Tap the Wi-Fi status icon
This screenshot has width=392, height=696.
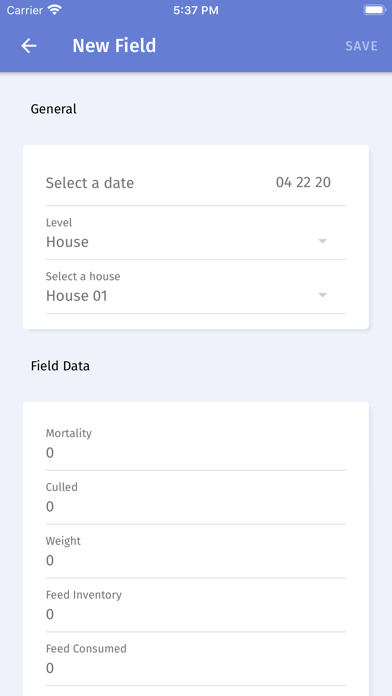[55, 10]
